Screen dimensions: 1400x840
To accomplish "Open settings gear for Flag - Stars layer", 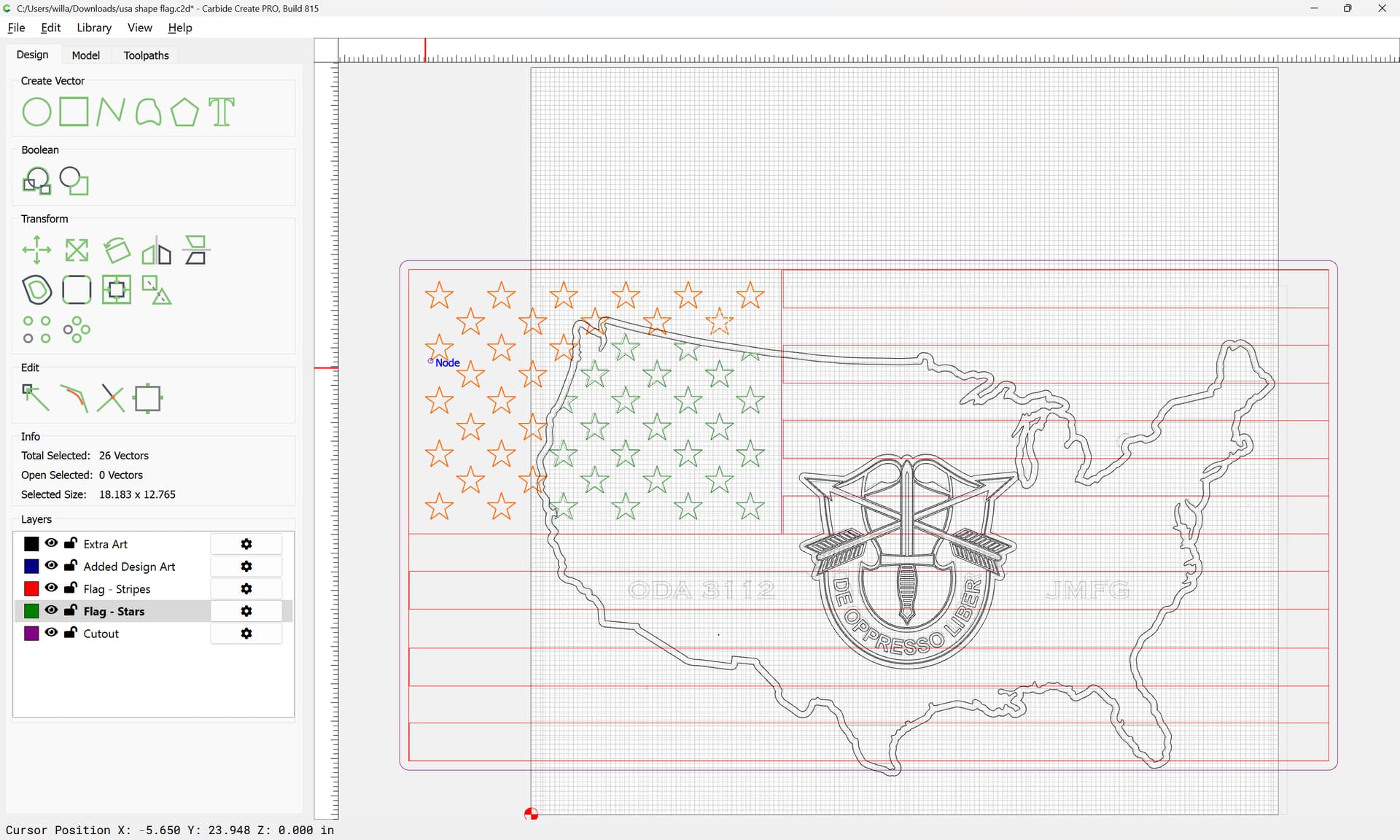I will [246, 611].
